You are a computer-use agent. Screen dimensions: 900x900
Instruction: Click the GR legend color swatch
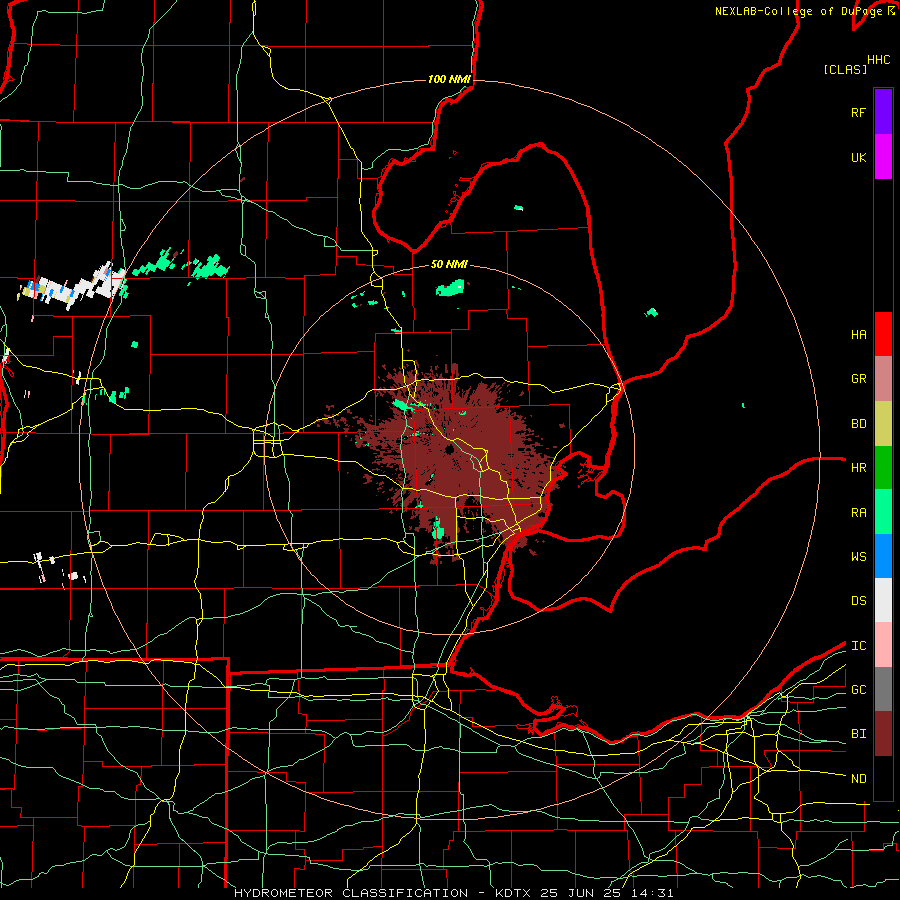point(883,379)
